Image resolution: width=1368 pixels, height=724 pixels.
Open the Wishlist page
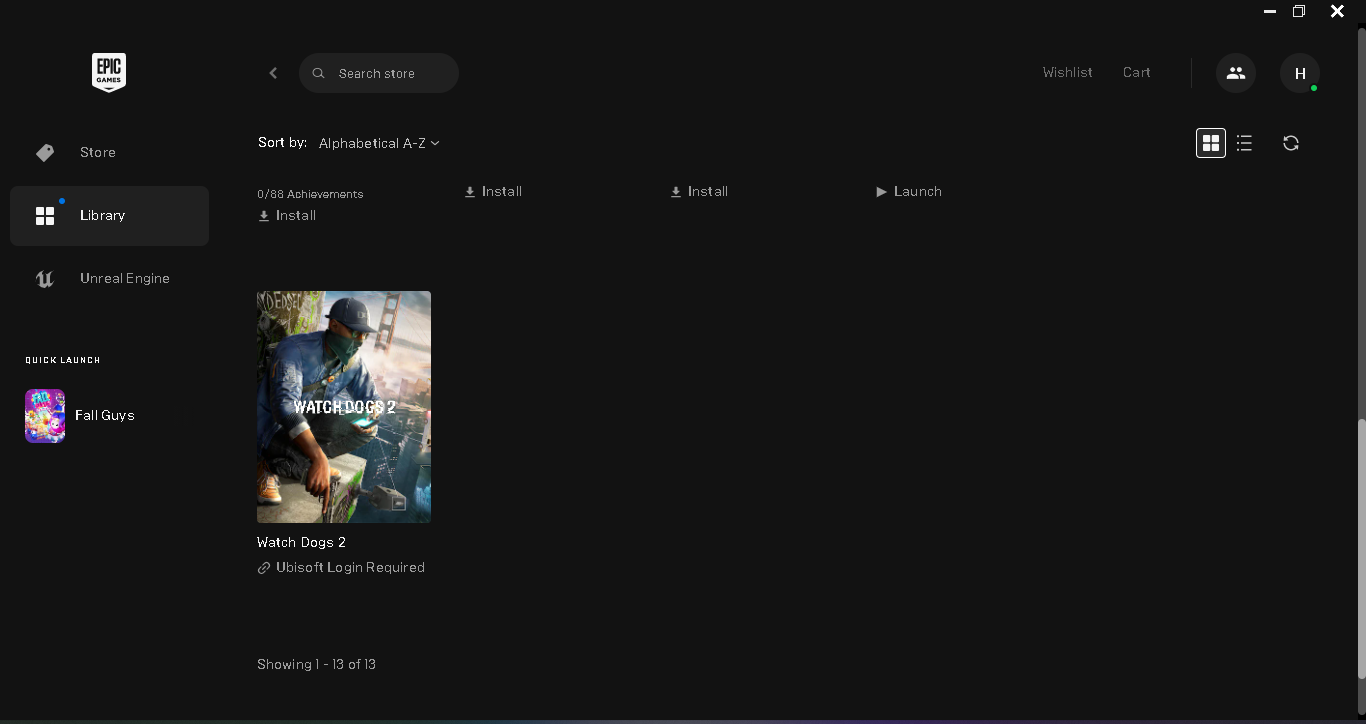coord(1067,72)
